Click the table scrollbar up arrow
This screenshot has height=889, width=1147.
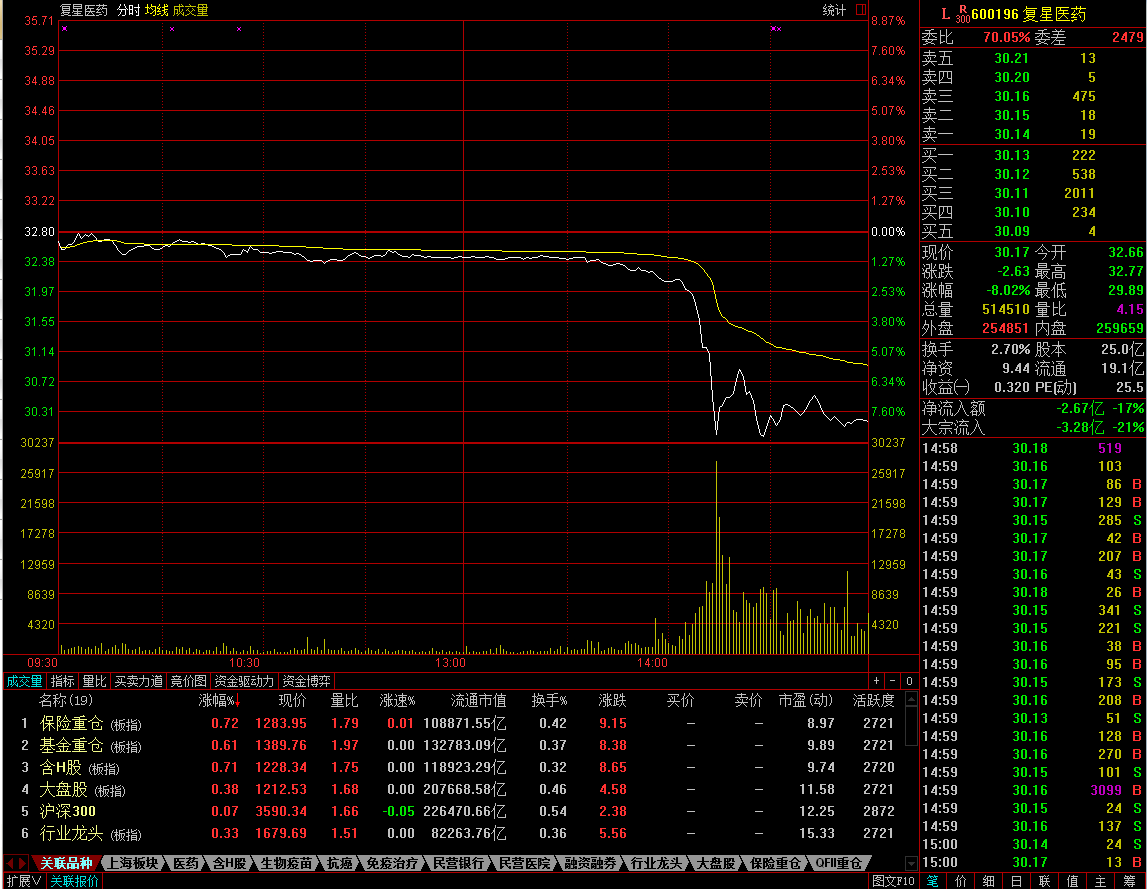[x=910, y=700]
